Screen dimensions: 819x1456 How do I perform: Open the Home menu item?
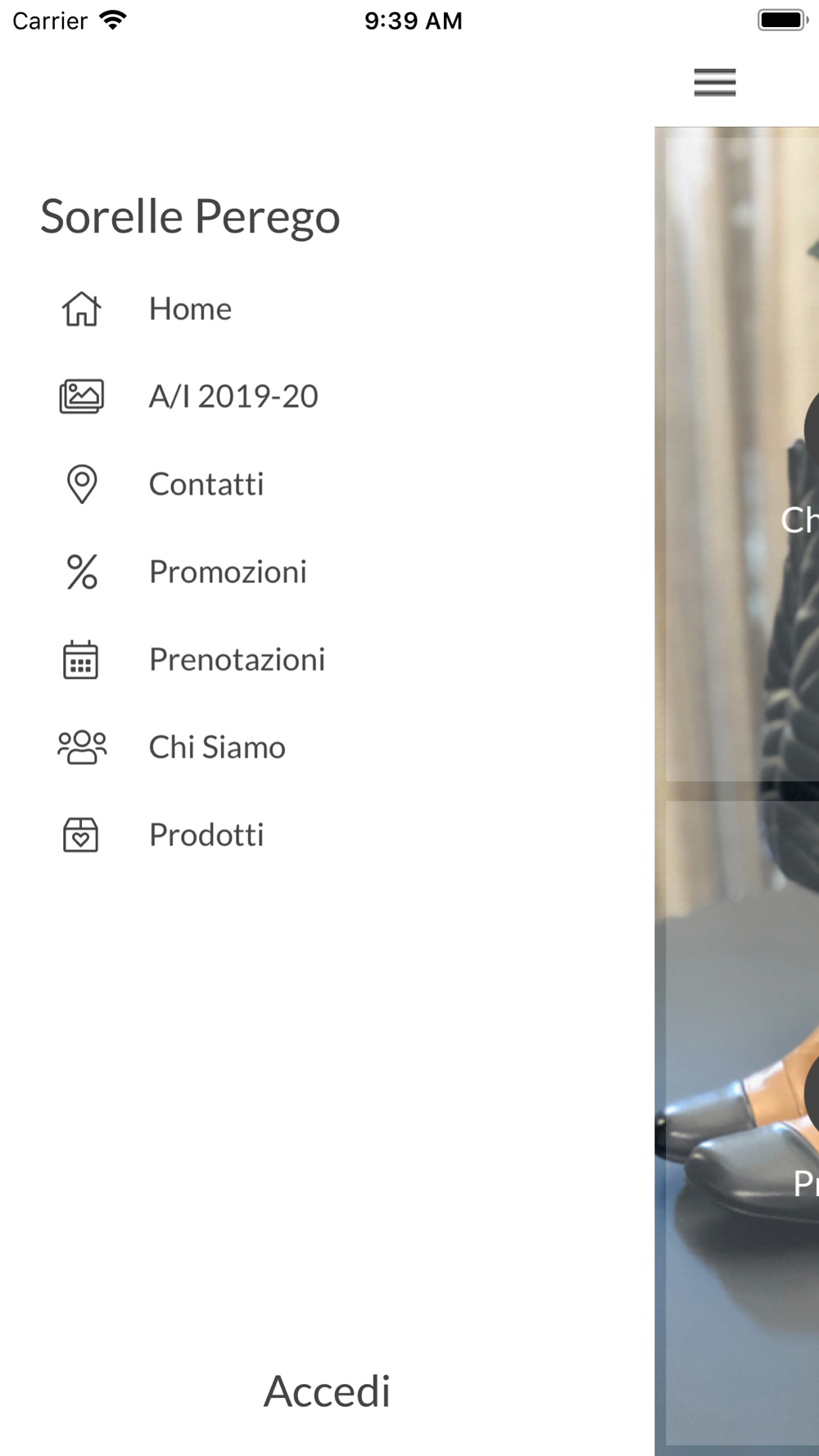(190, 309)
